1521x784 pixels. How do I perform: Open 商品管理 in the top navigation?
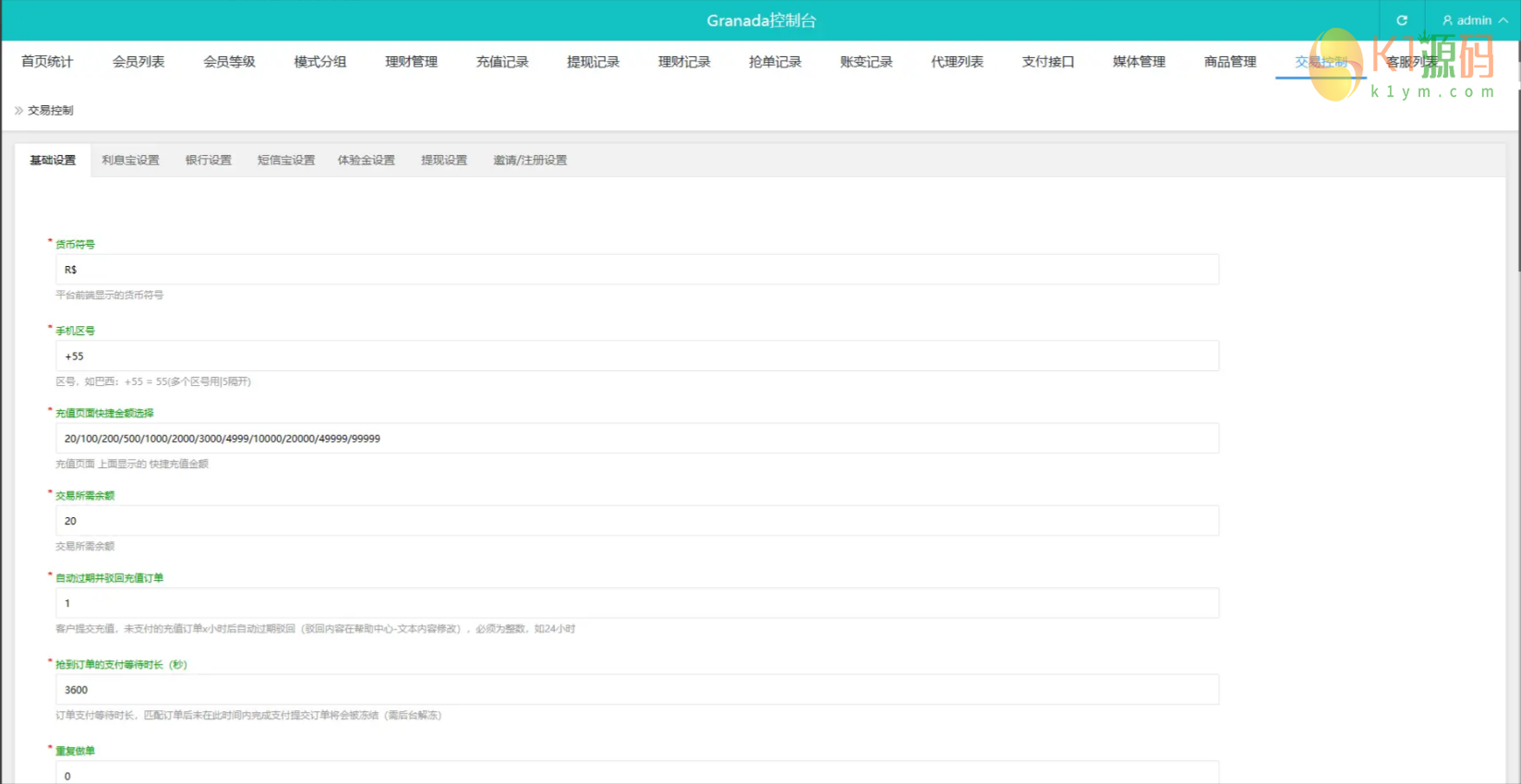point(1230,62)
